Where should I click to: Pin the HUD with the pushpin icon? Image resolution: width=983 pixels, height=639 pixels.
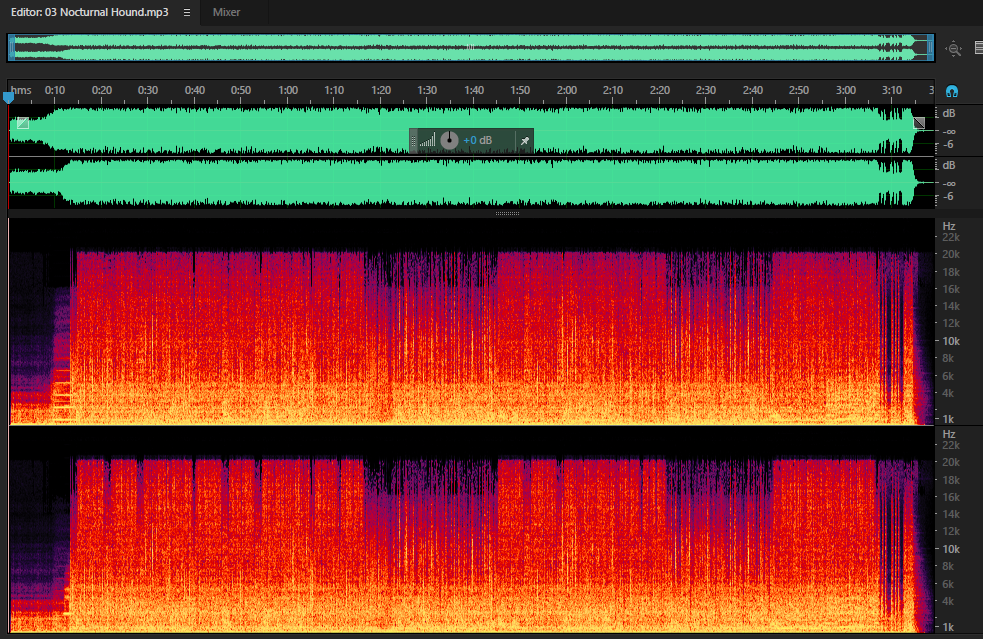[525, 140]
